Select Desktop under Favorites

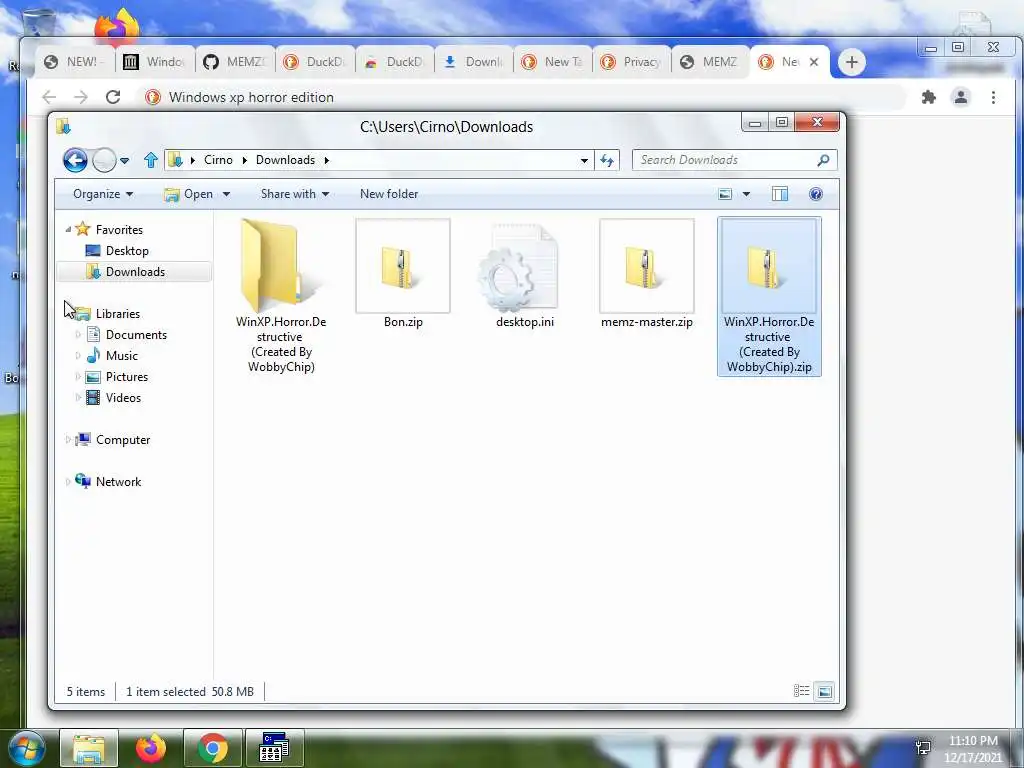point(127,251)
